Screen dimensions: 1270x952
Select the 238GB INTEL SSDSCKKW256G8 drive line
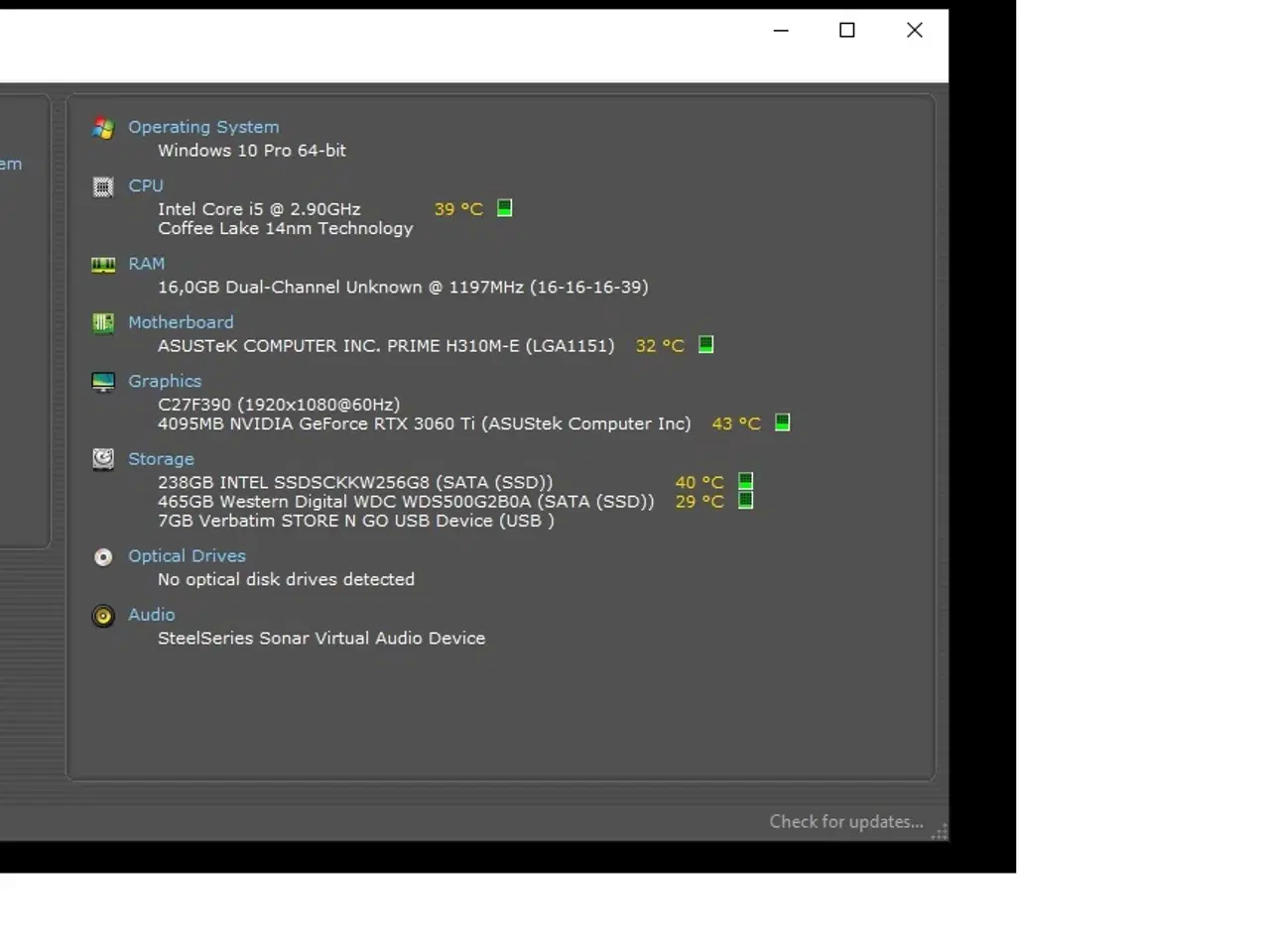355,483
